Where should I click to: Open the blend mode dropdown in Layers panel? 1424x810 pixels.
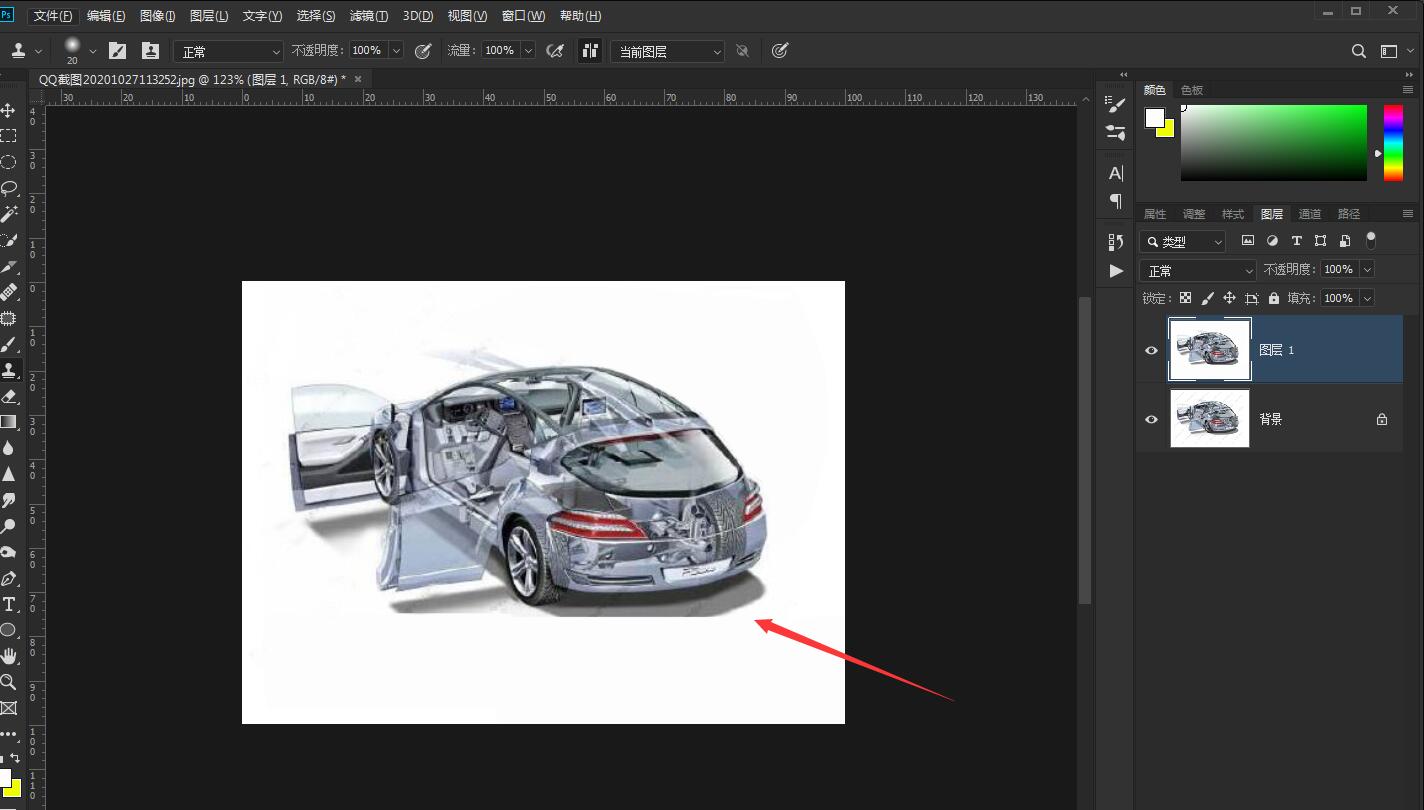point(1197,271)
